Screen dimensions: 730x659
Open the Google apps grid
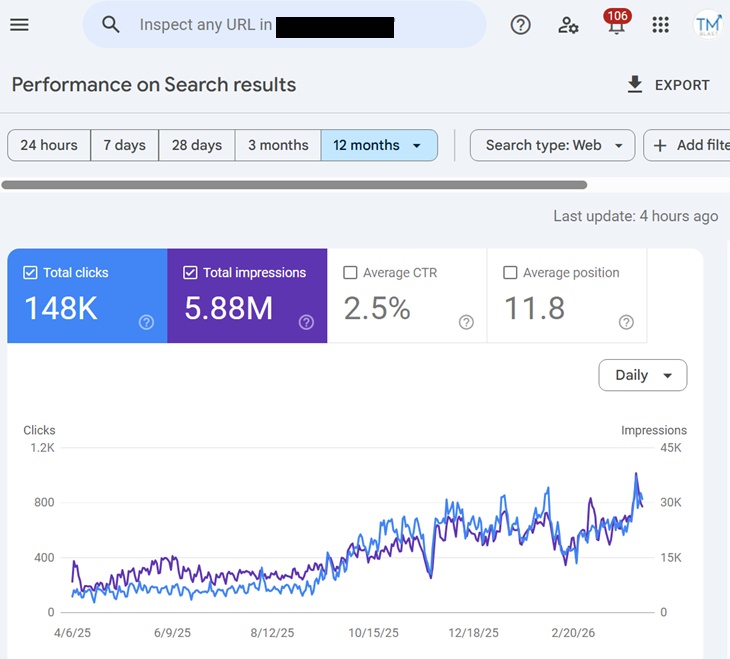click(x=660, y=25)
